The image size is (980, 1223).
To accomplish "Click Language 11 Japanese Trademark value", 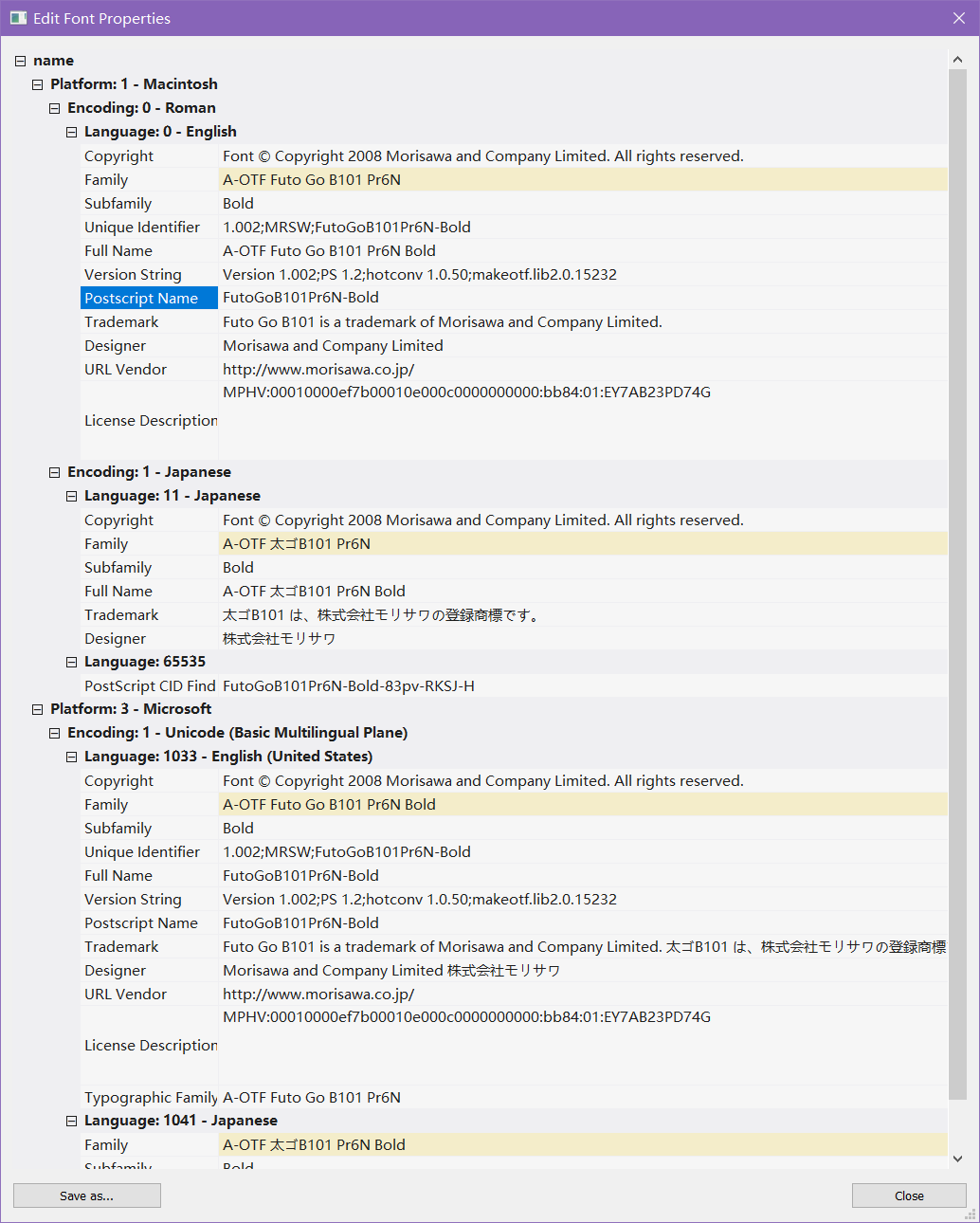I will point(583,614).
